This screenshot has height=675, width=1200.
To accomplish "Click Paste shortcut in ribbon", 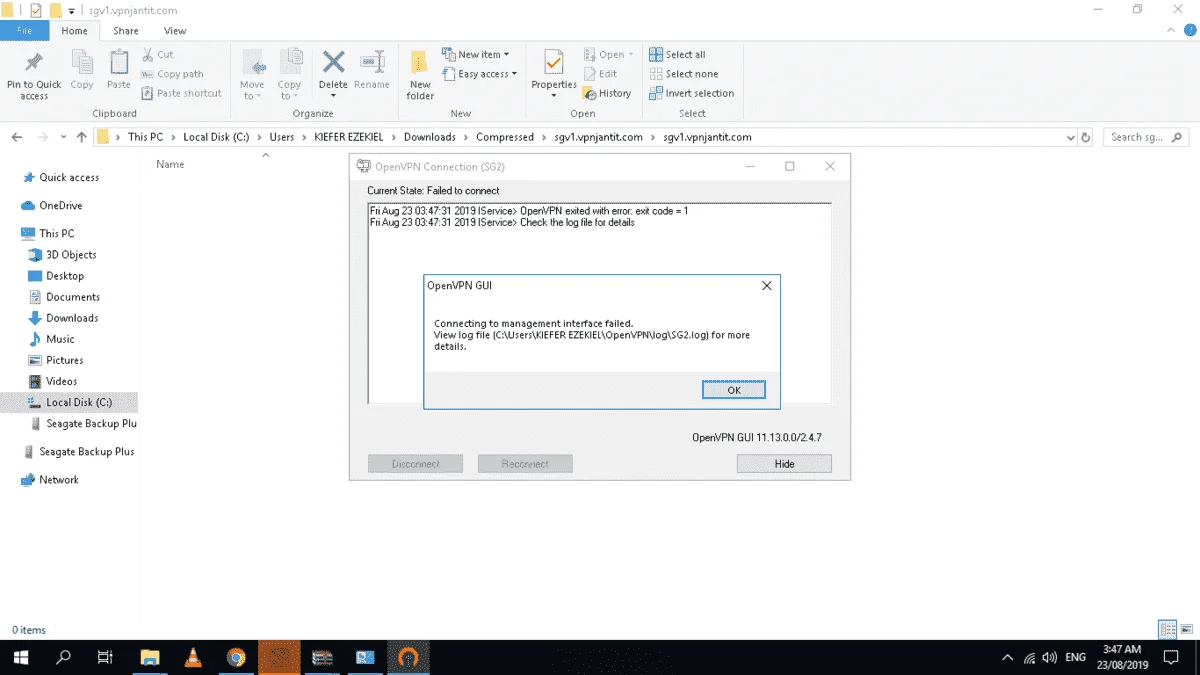I will (181, 93).
